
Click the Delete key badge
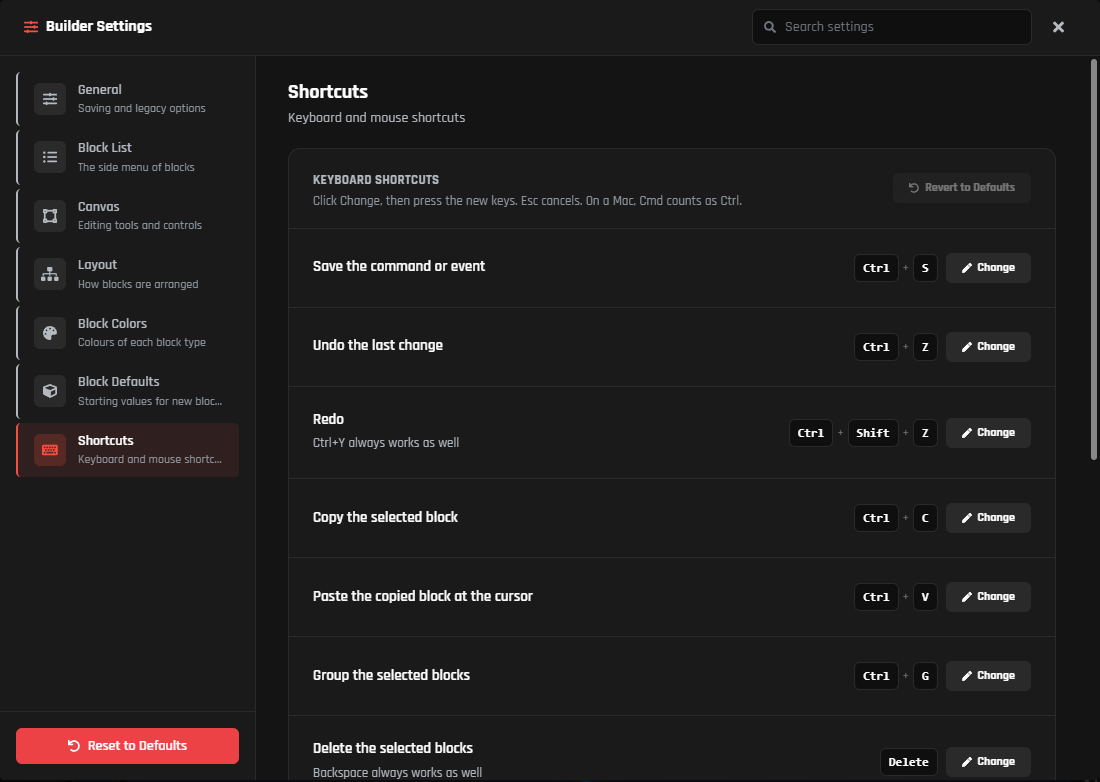[x=908, y=762]
